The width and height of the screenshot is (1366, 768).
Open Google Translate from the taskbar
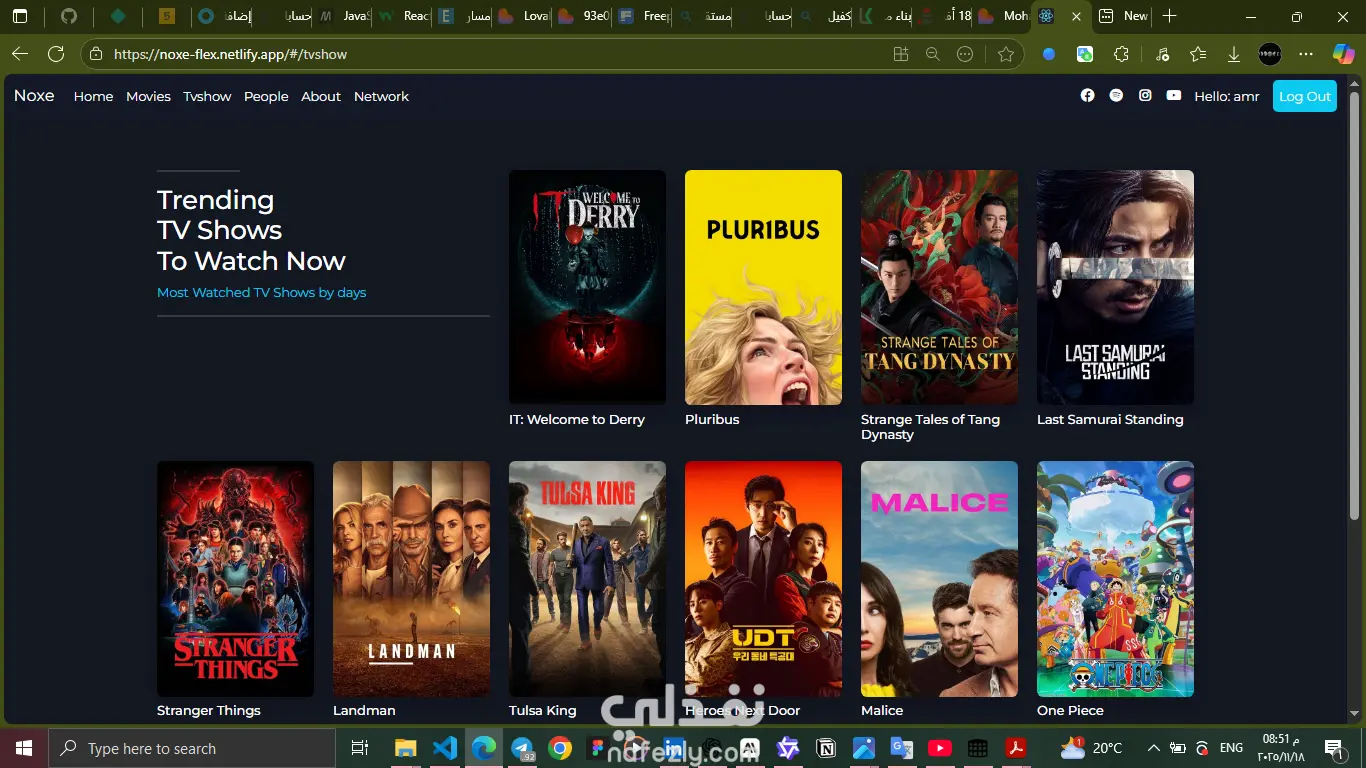(902, 748)
